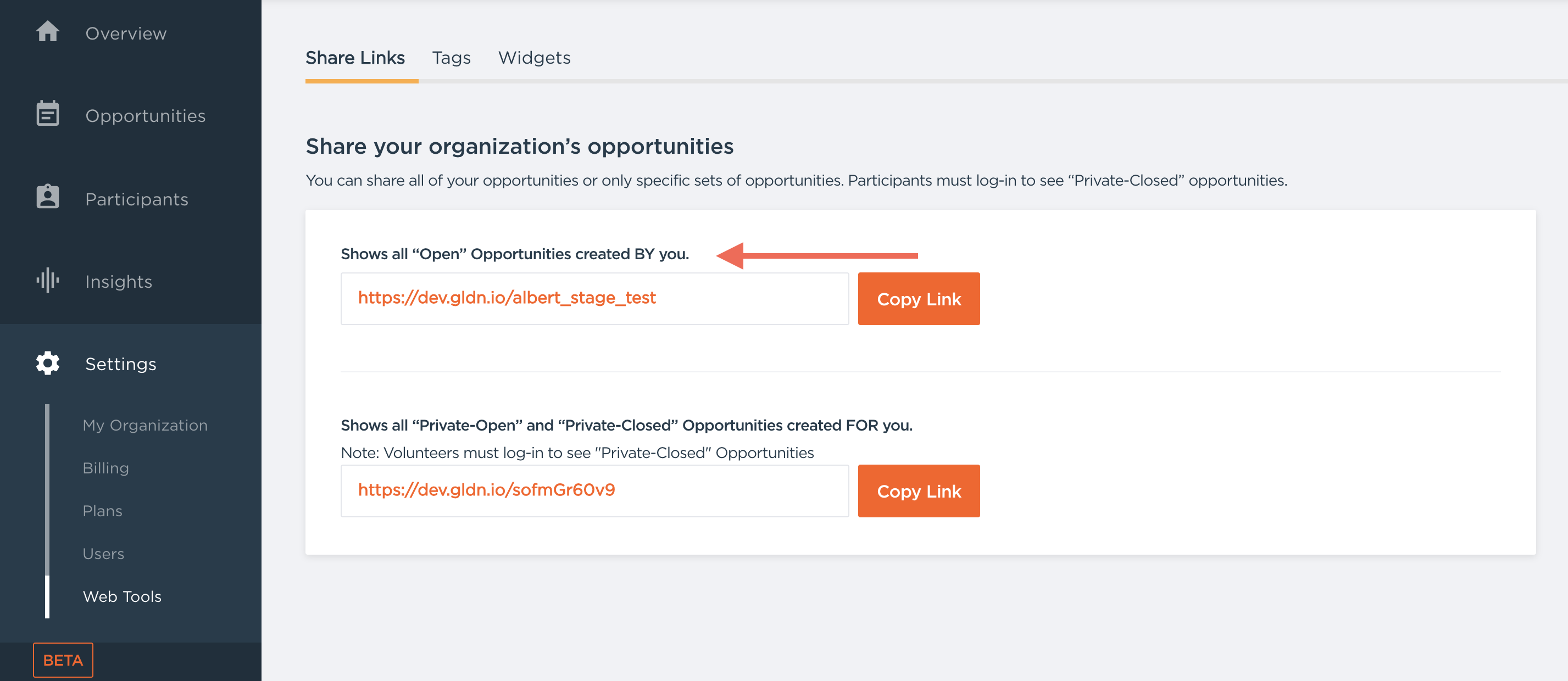
Task: Click the Settings gear icon
Action: point(47,362)
